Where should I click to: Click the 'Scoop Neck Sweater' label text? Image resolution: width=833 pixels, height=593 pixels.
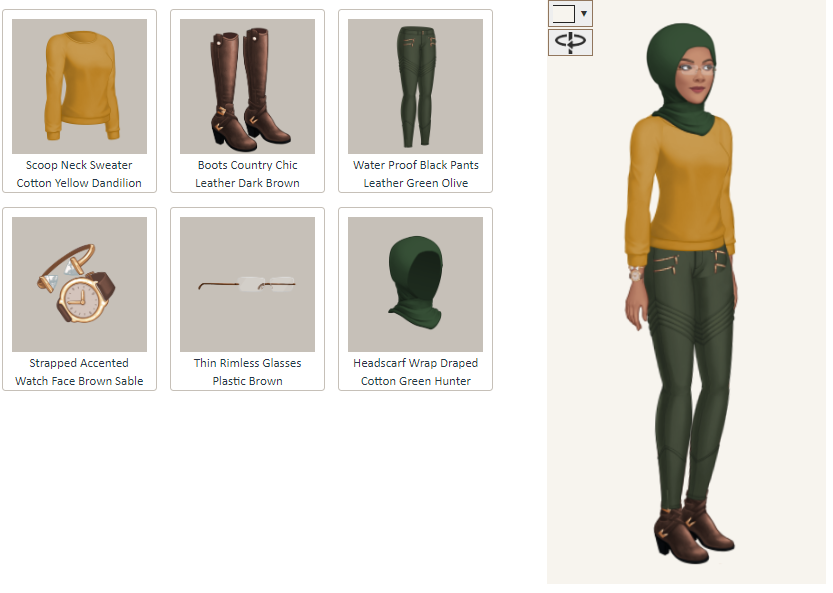pyautogui.click(x=80, y=166)
